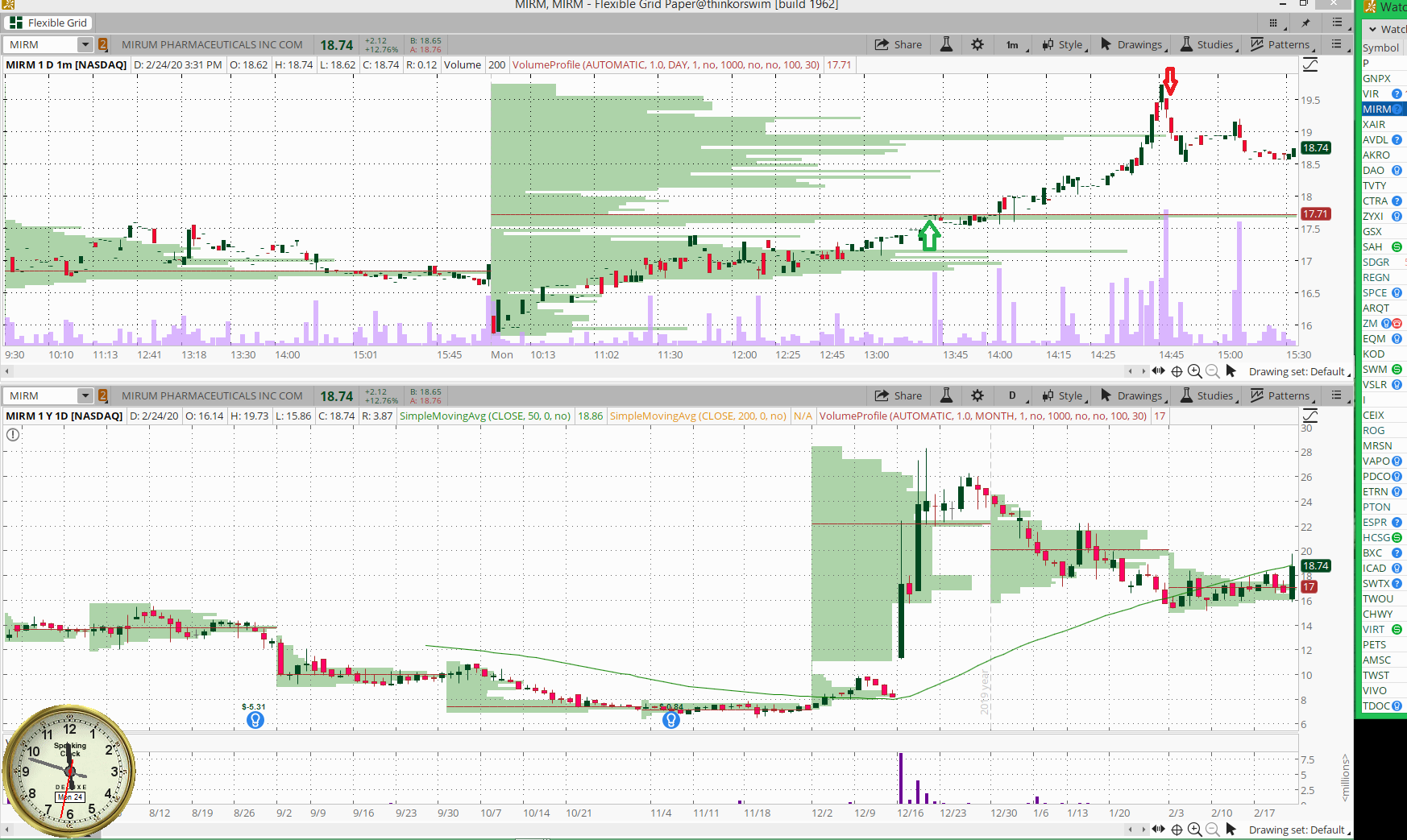The width and height of the screenshot is (1407, 840).
Task: Collapse the Watchlist panel chevron
Action: (1372, 30)
